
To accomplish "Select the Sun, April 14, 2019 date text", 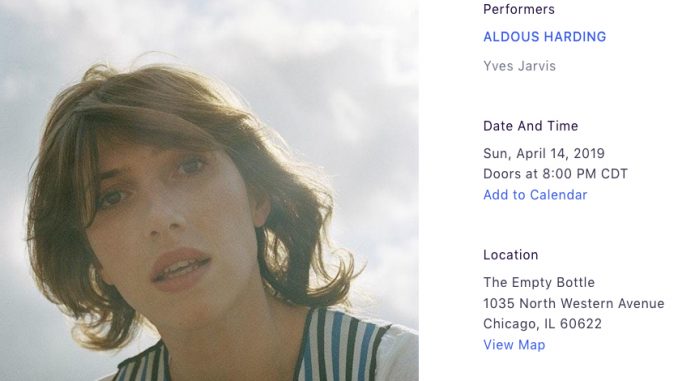I will click(x=544, y=154).
